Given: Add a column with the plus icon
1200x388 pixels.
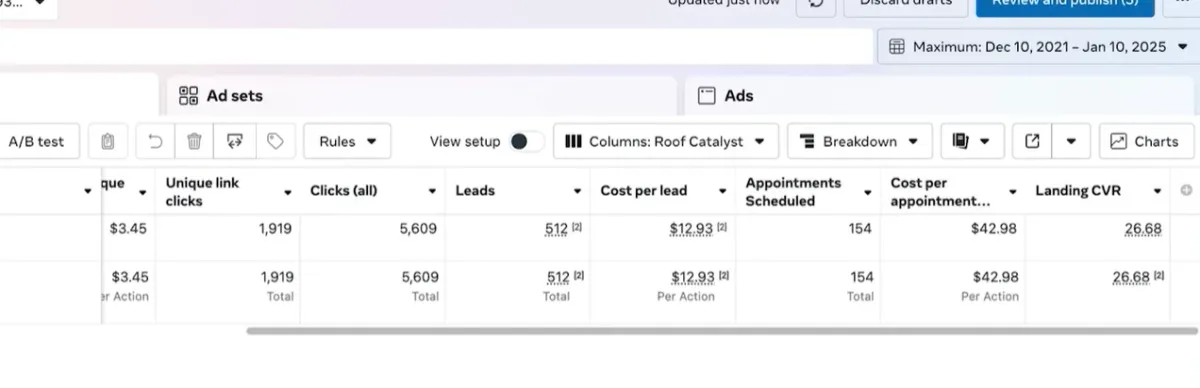Looking at the screenshot, I should [x=1187, y=190].
